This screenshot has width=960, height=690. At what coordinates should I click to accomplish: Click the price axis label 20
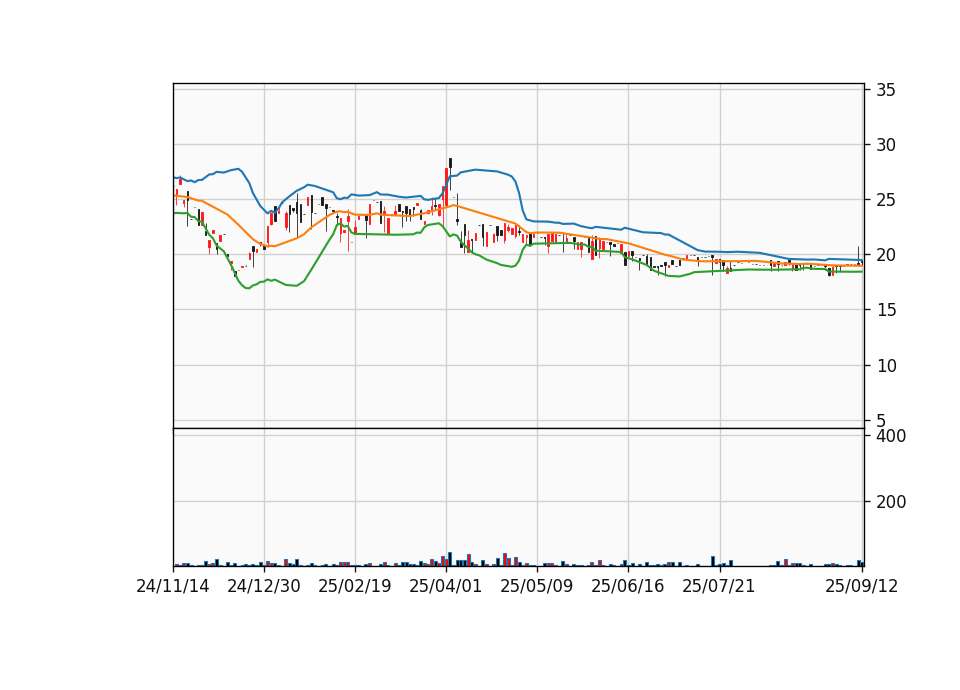pos(886,255)
